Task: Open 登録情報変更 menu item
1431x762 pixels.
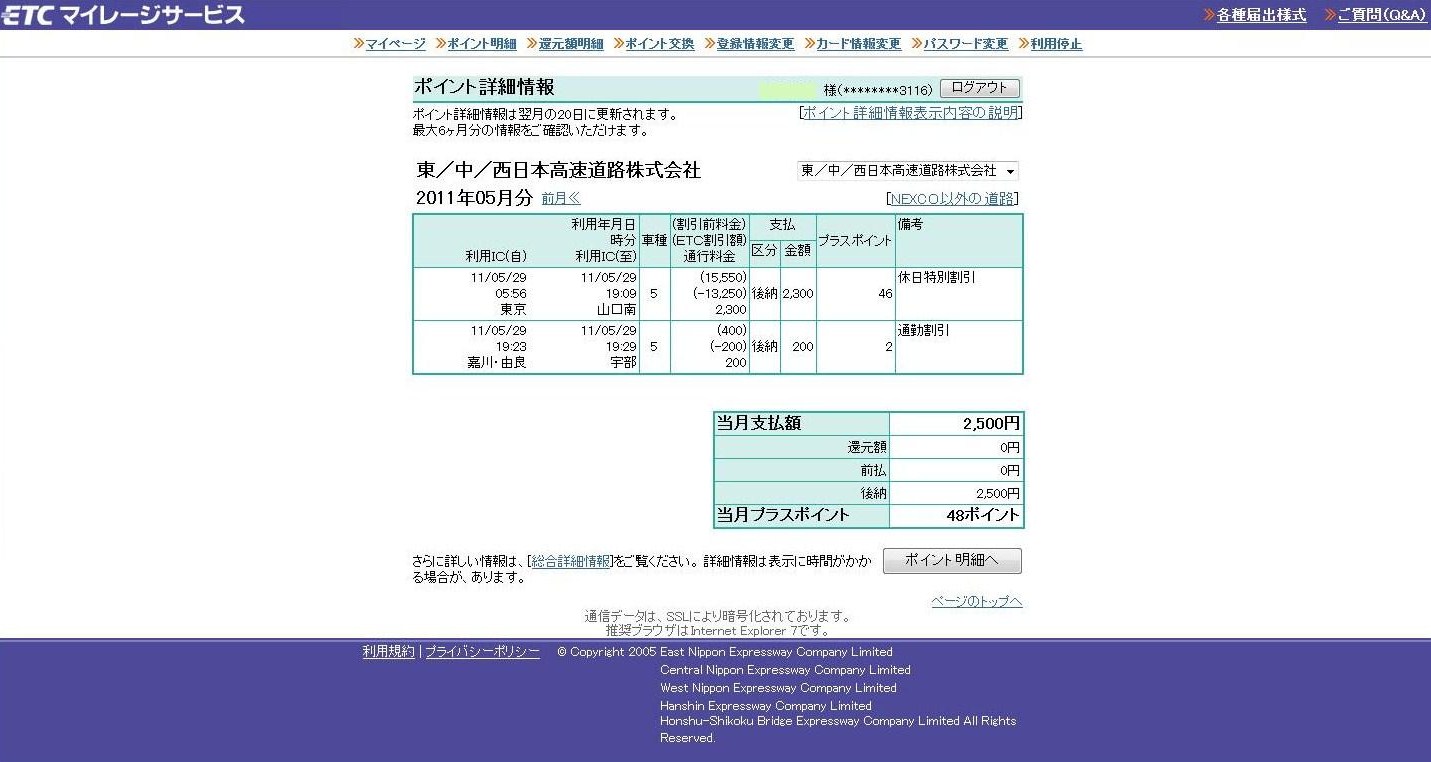Action: click(755, 44)
